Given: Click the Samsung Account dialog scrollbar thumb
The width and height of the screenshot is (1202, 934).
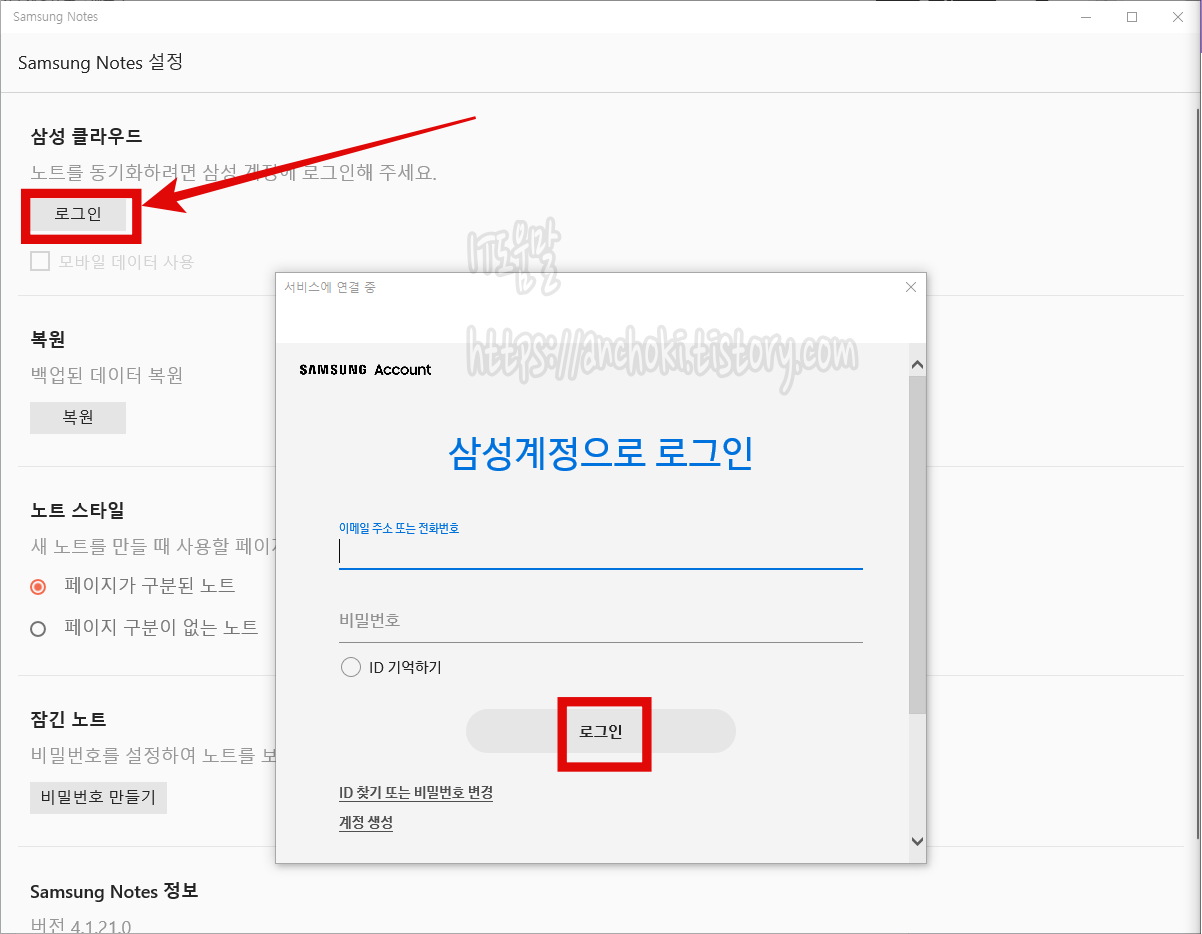Looking at the screenshot, I should [918, 545].
